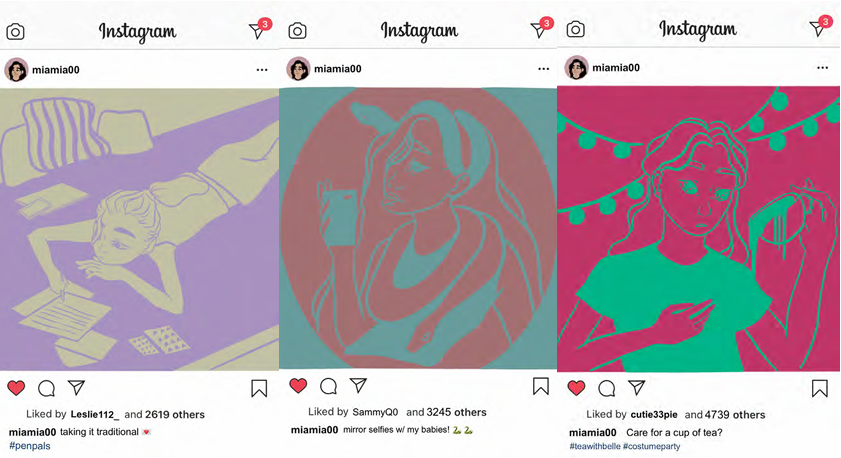View liker Leslie112_ profile
841x458 pixels.
(94, 415)
